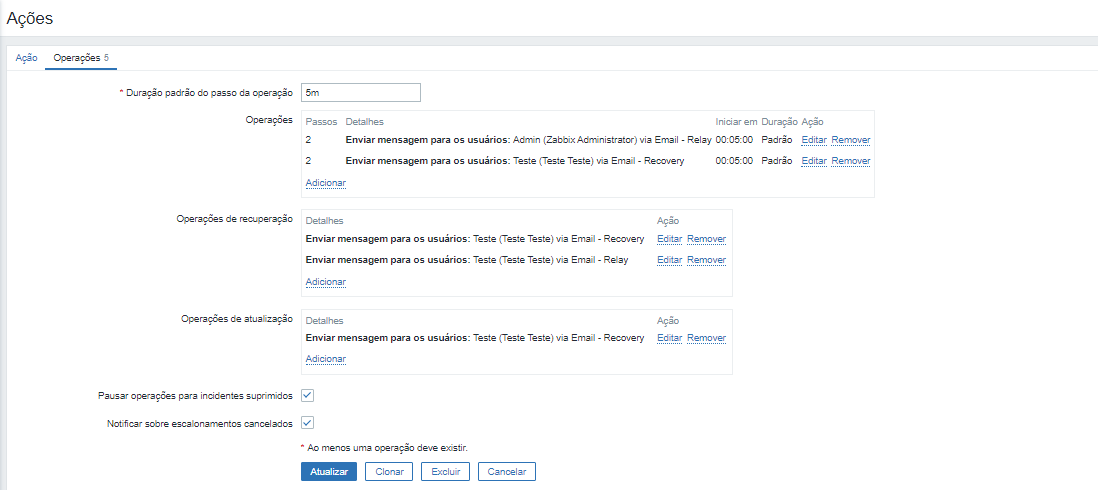Remove recovery operation via Email - Recovery
The width and height of the screenshot is (1098, 490).
[706, 239]
